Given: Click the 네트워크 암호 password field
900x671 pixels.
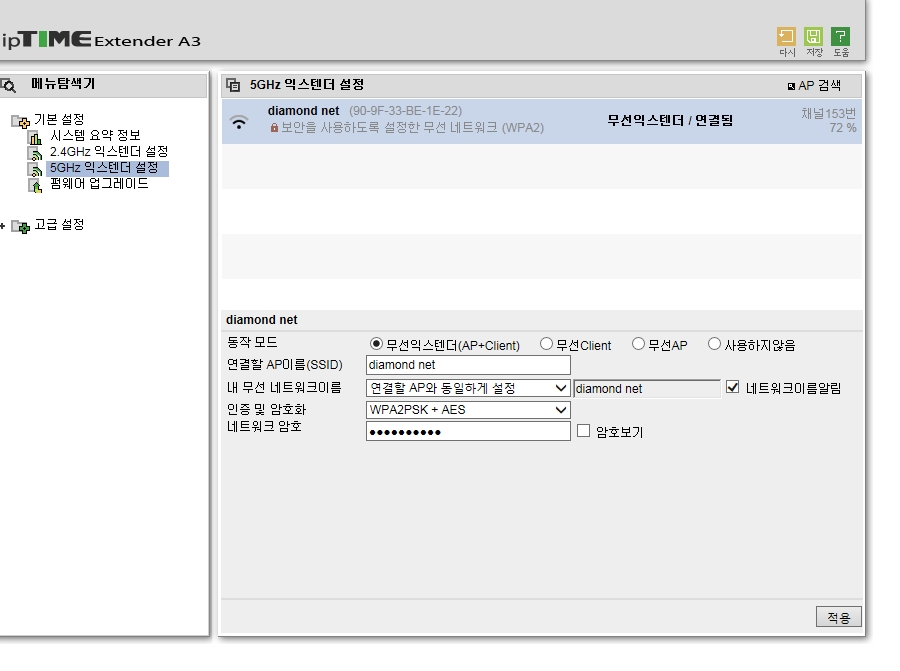Looking at the screenshot, I should 468,432.
